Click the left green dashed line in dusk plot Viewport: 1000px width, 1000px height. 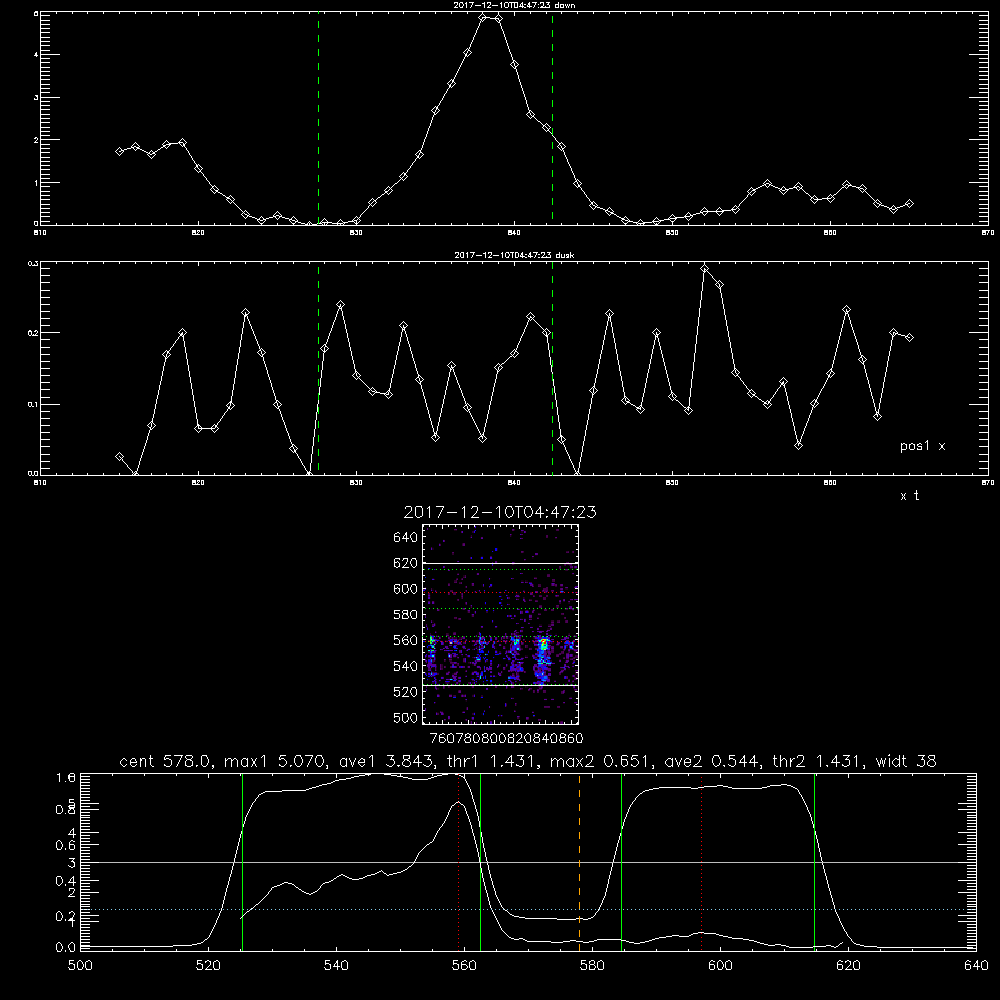(318, 369)
